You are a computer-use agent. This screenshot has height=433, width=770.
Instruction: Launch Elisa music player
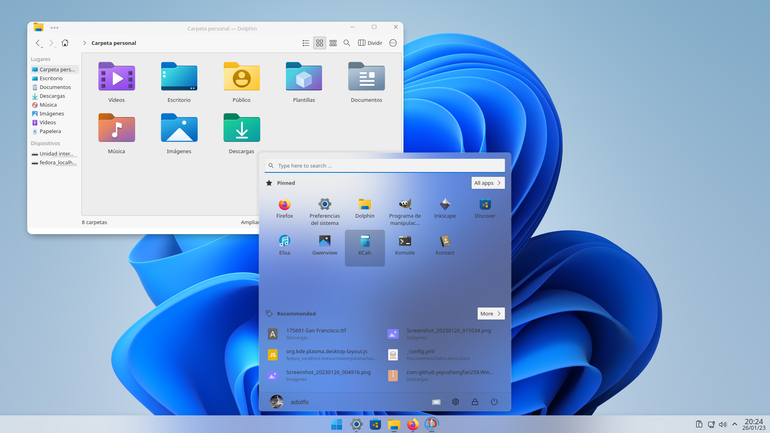(284, 245)
